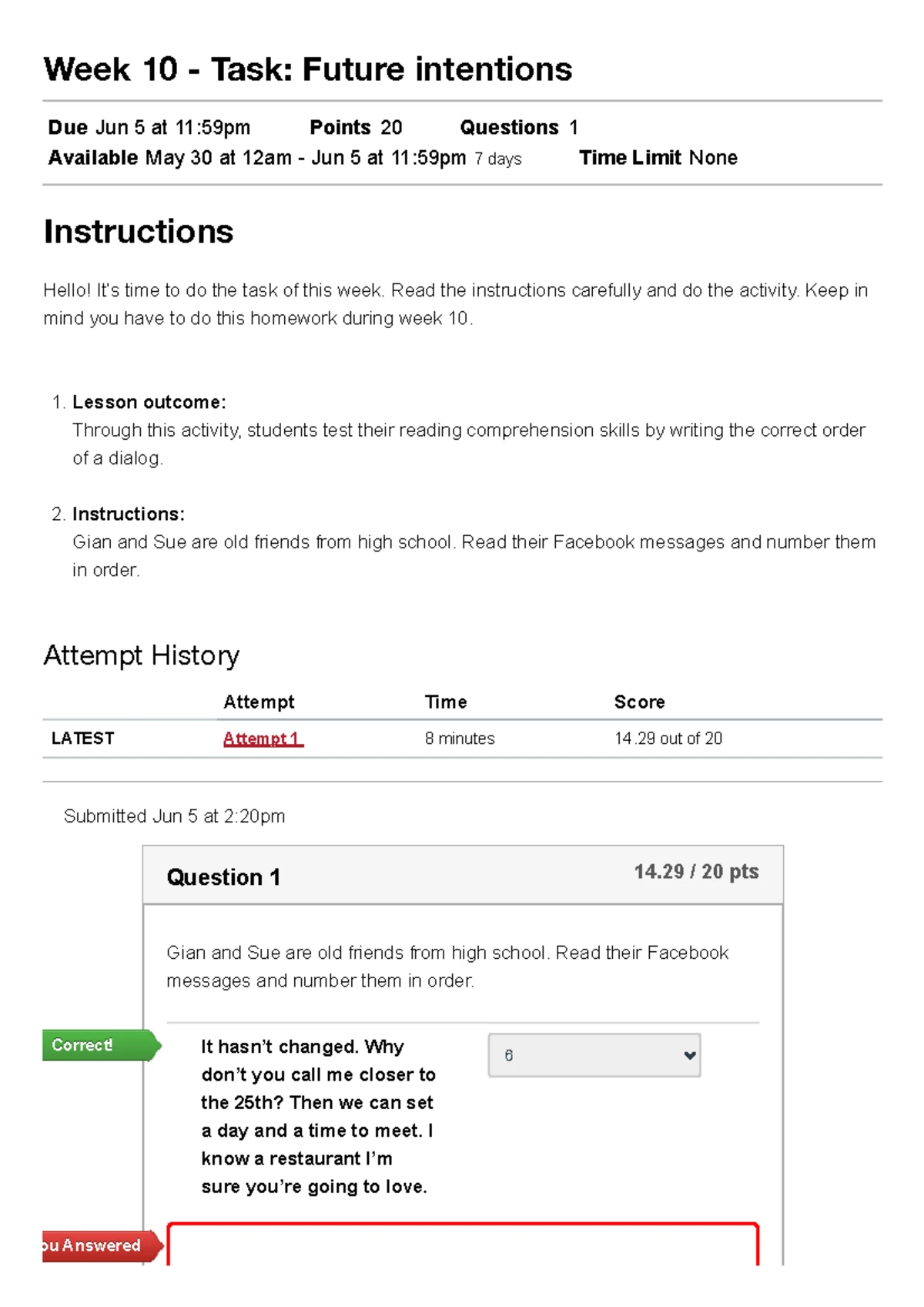Viewport: 924px width, 1307px height.
Task: Click the 14.29 out of 20 score cell
Action: point(668,739)
